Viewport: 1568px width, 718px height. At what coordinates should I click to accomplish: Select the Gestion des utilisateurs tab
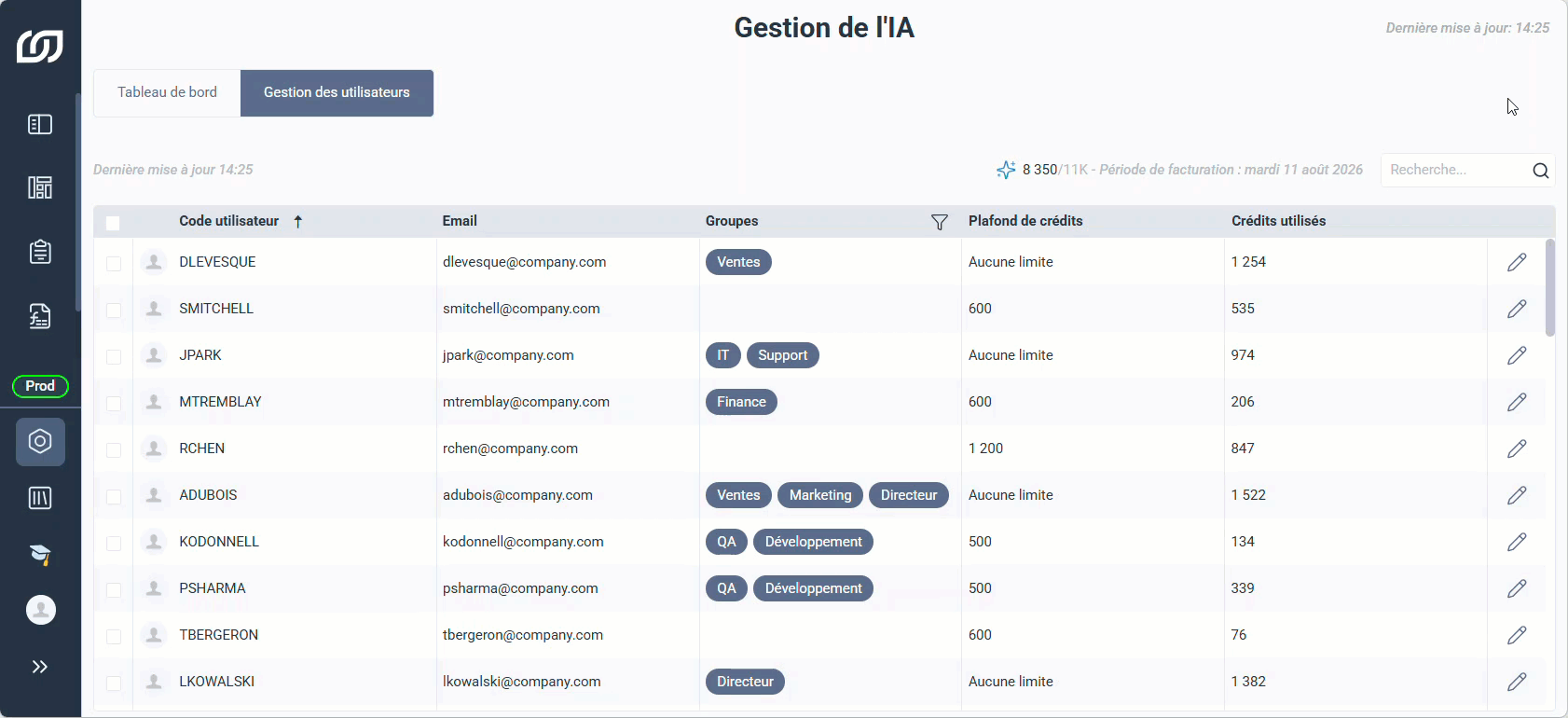(x=337, y=92)
